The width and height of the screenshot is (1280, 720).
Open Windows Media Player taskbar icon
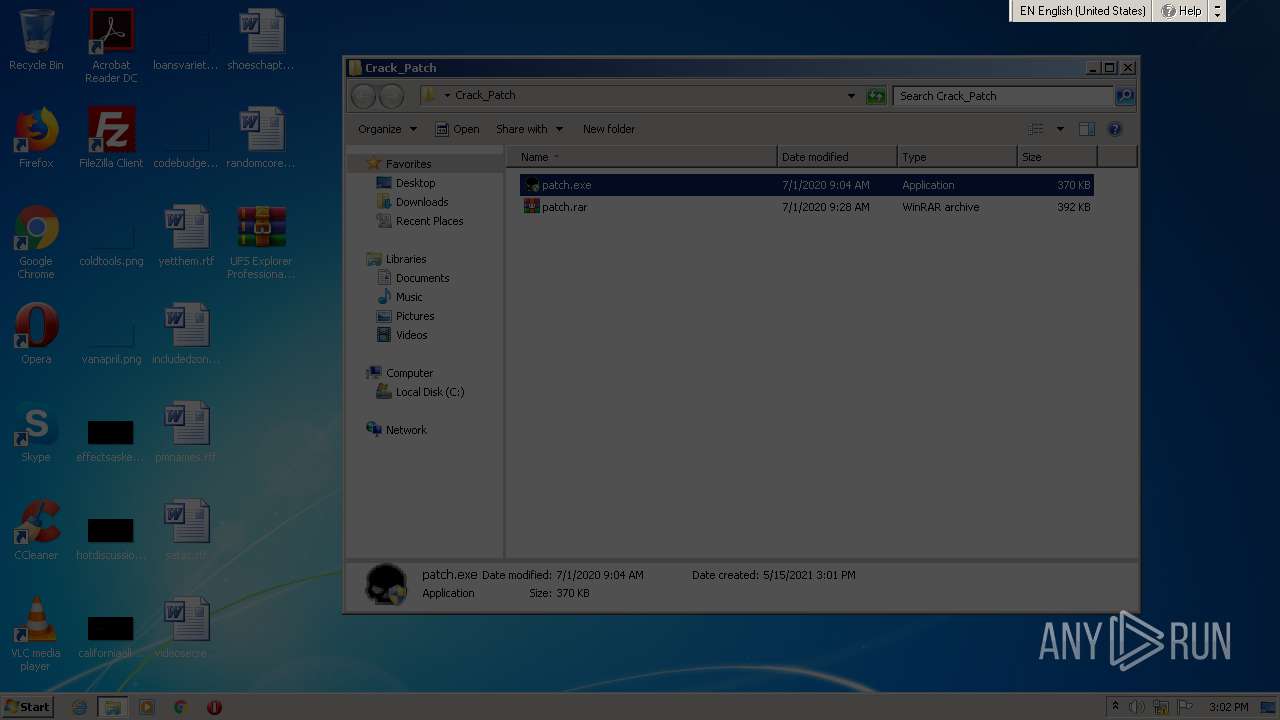[x=147, y=707]
